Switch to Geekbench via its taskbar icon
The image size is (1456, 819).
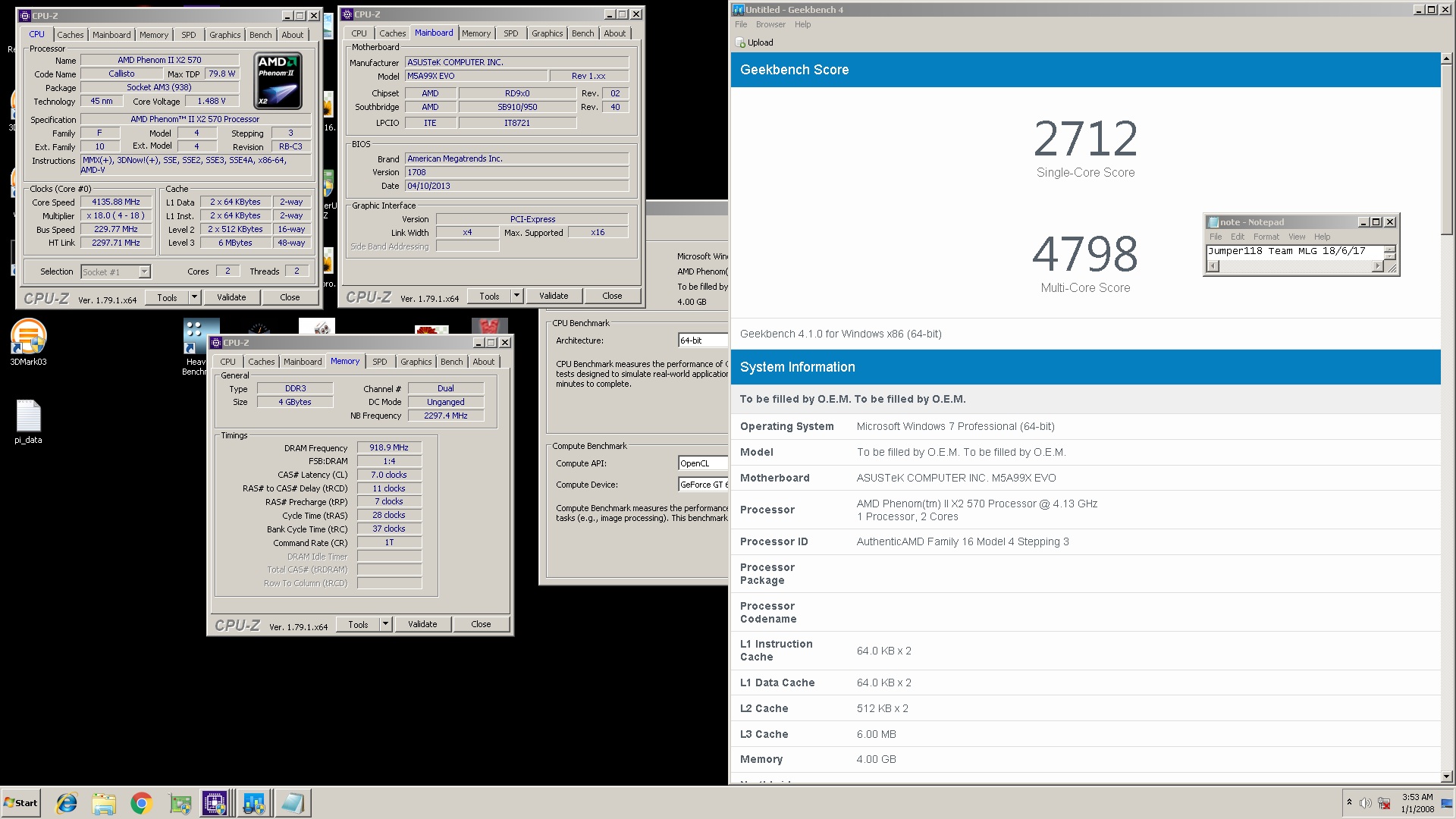(253, 803)
